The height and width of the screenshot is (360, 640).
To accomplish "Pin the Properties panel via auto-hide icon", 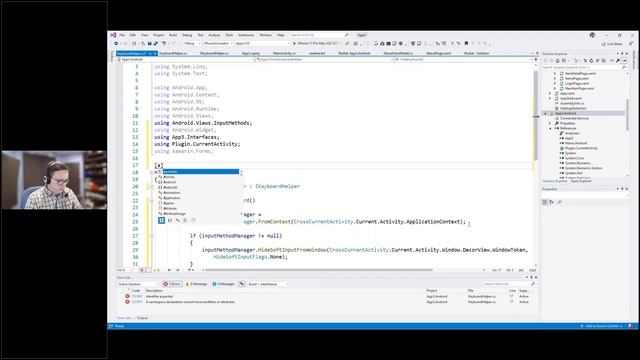I will click(622, 189).
